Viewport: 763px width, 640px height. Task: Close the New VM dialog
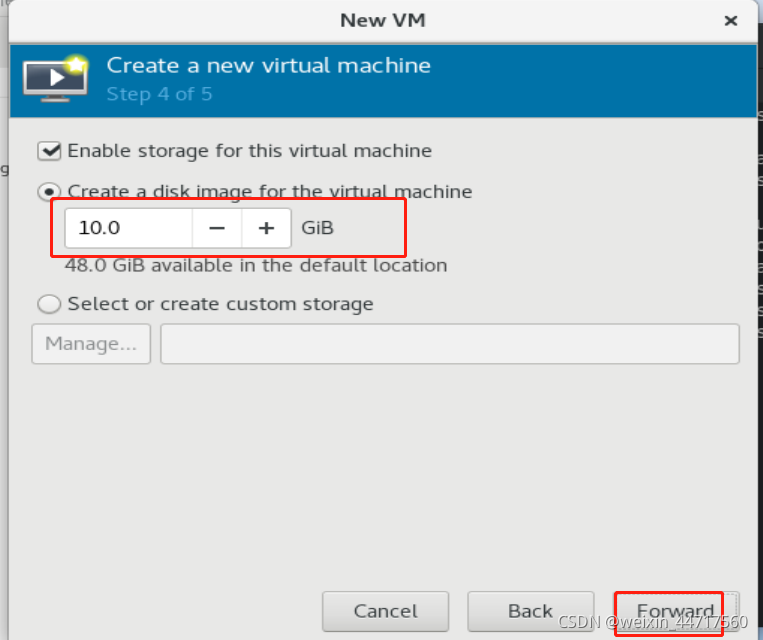(x=731, y=20)
